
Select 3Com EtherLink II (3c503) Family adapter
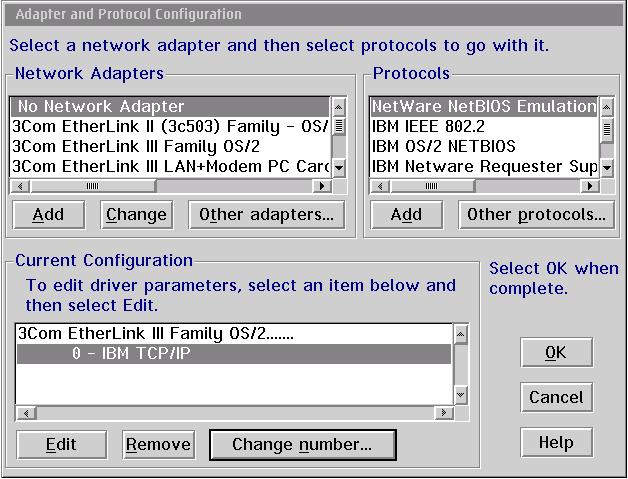170,126
